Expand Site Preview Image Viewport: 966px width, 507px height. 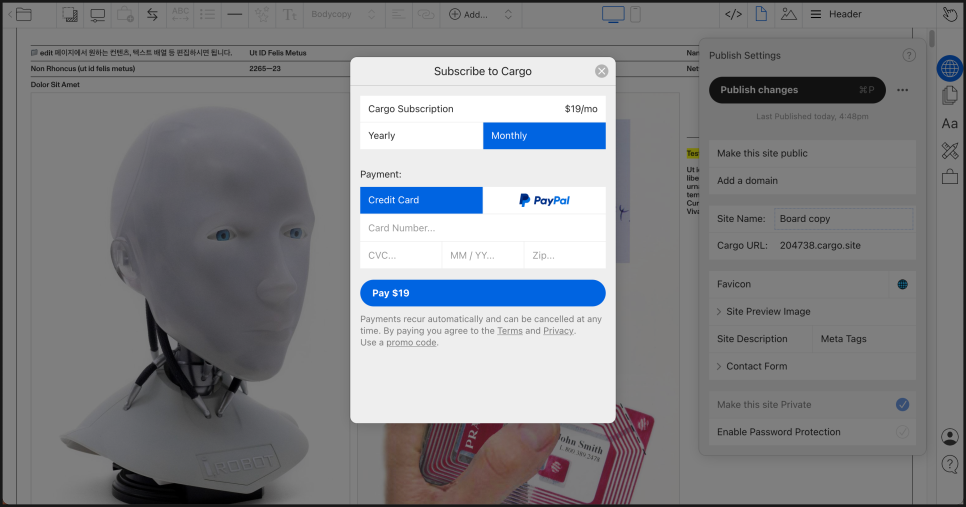813,312
